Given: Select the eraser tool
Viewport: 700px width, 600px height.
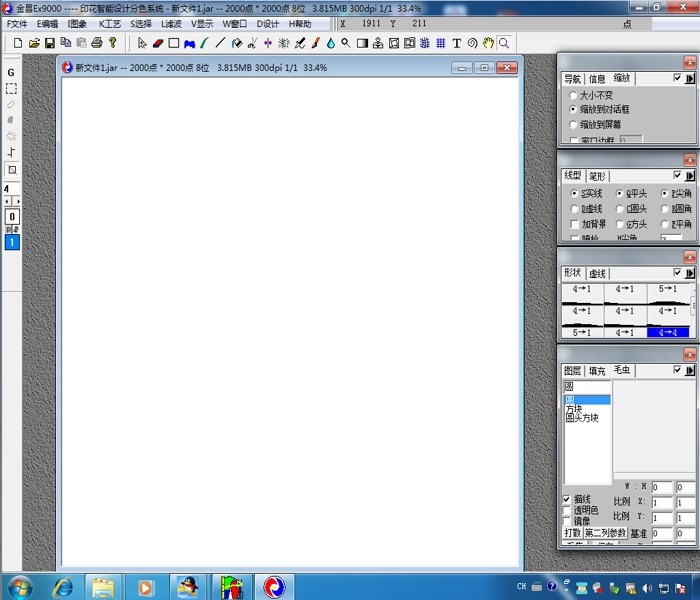Looking at the screenshot, I should pyautogui.click(x=158, y=43).
